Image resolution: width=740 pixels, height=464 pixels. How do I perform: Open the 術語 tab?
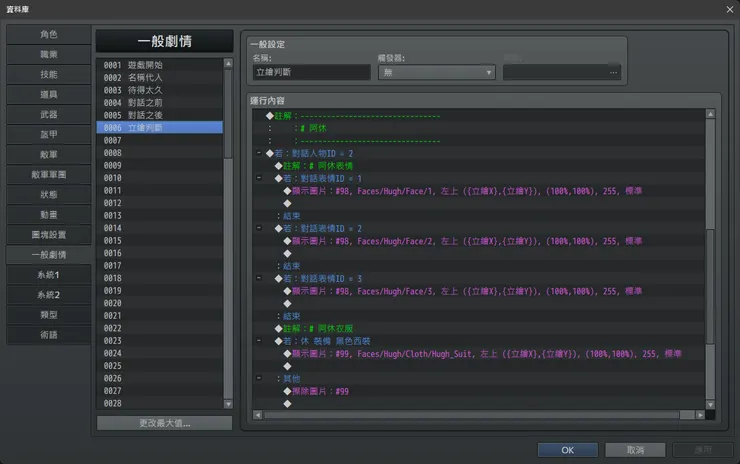[x=49, y=335]
